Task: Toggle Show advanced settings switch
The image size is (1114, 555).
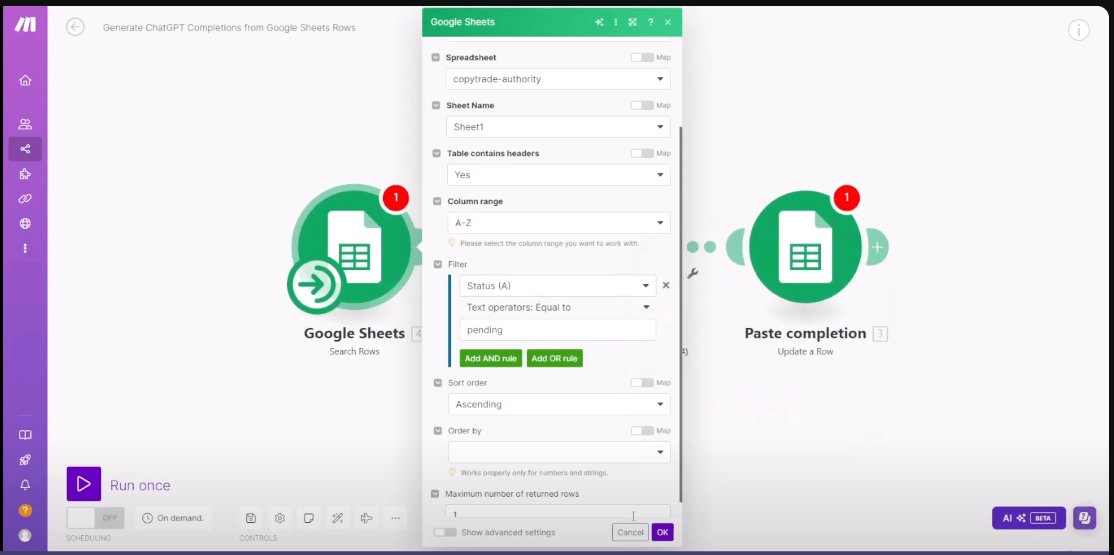Action: pos(445,532)
